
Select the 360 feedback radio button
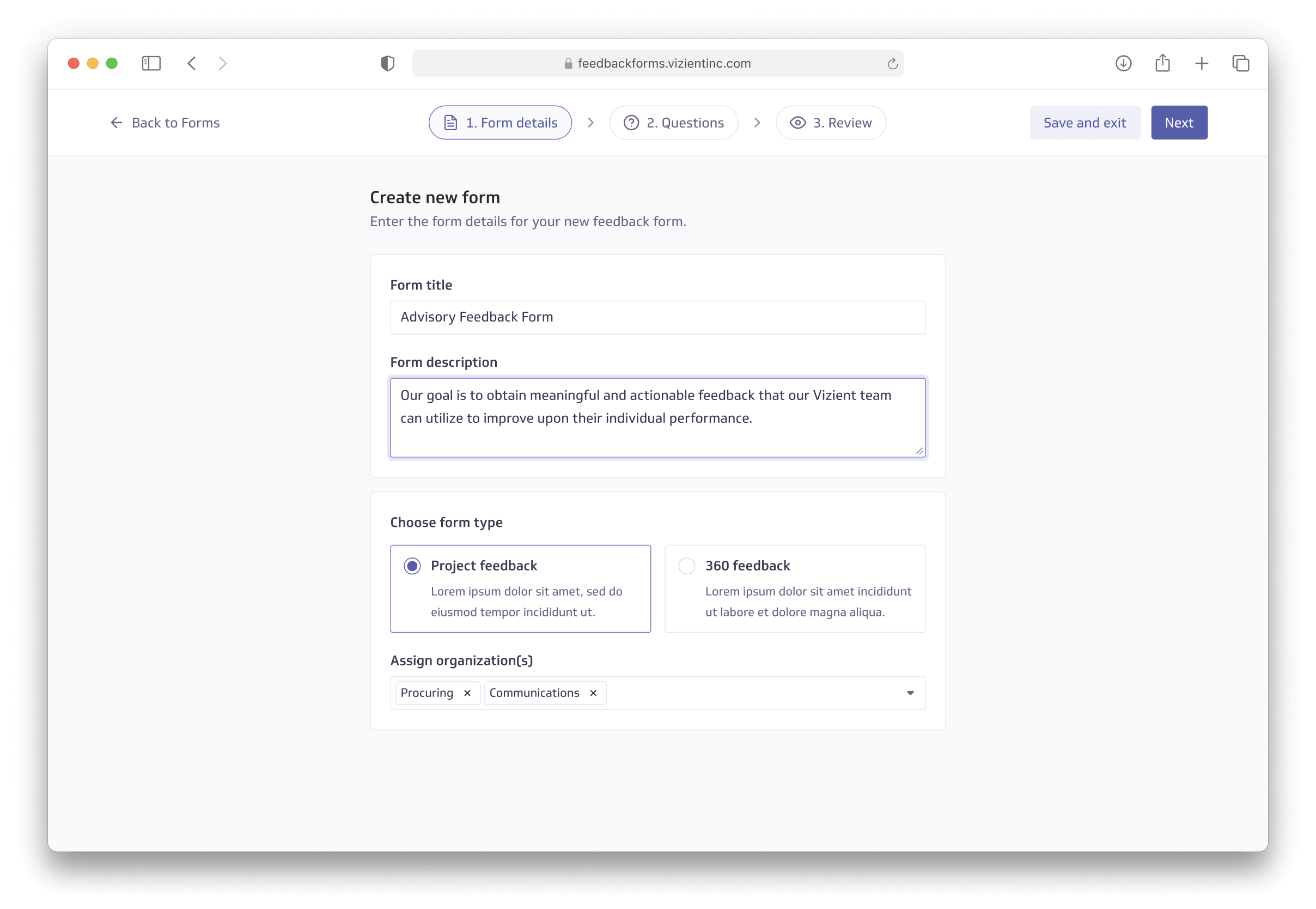click(x=686, y=566)
